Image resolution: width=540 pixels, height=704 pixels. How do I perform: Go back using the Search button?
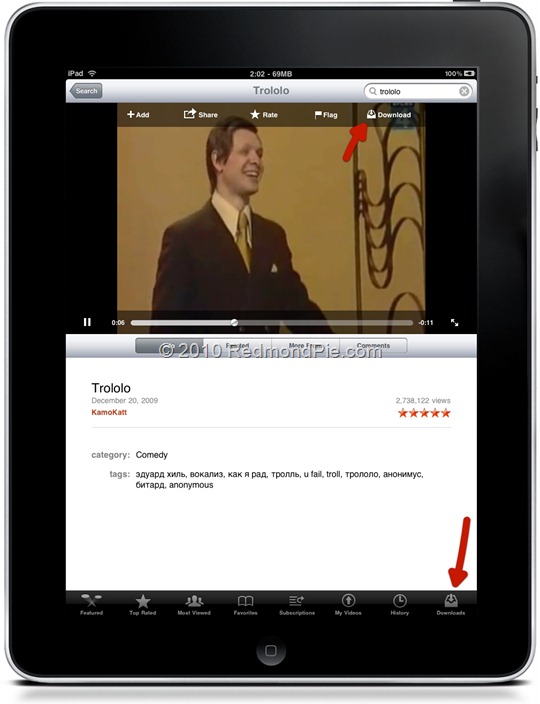(86, 91)
